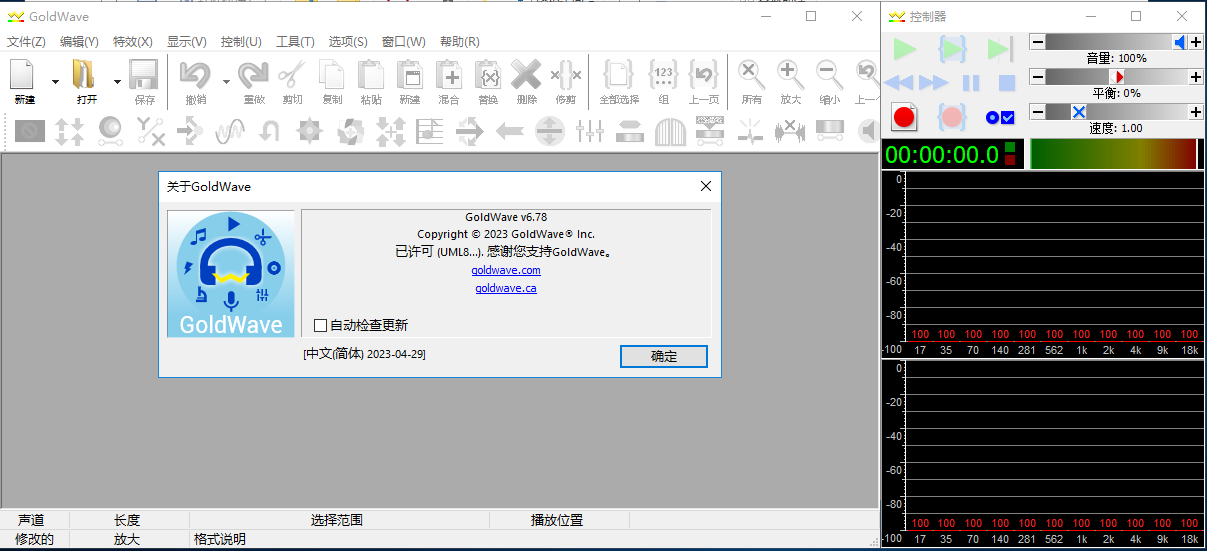Image resolution: width=1207 pixels, height=551 pixels.
Task: Click the record selection braces button
Action: [952, 117]
